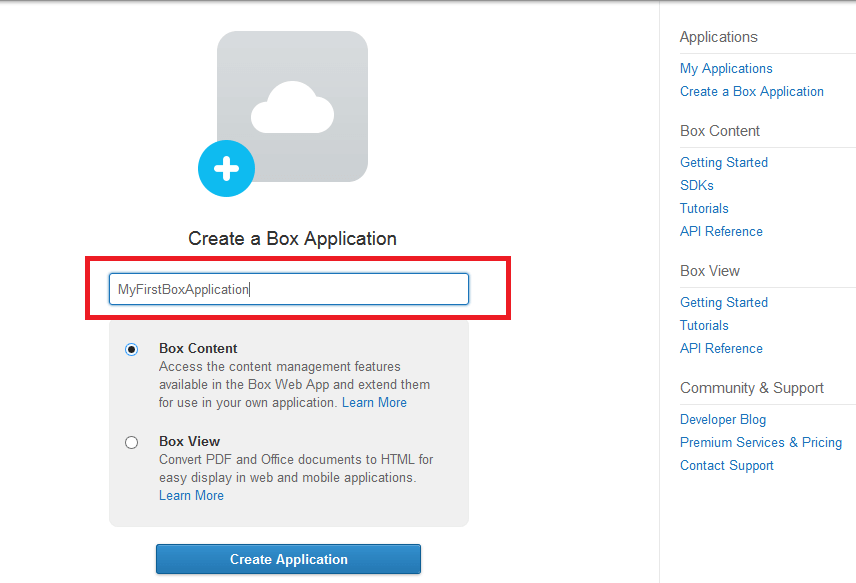
Task: Click the Box Content option label
Action: click(x=198, y=348)
